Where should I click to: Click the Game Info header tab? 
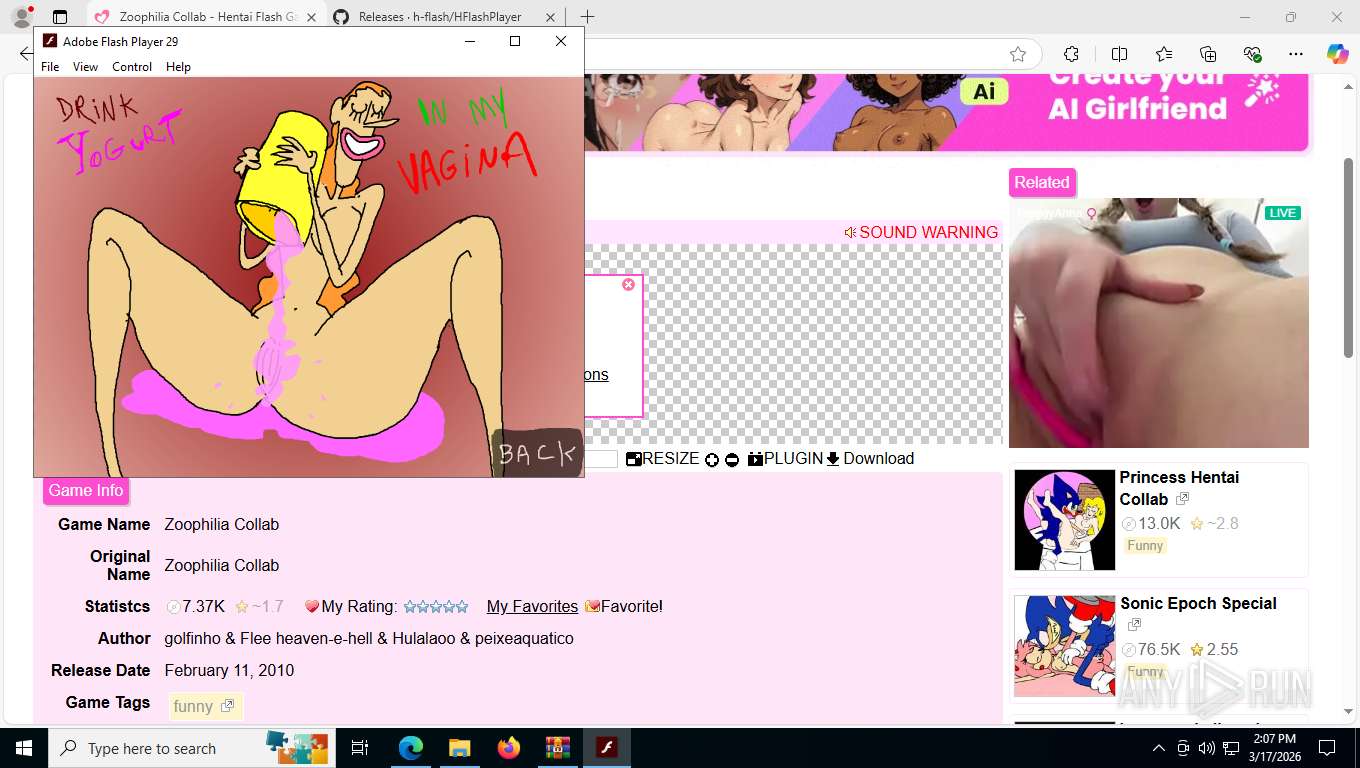point(86,490)
